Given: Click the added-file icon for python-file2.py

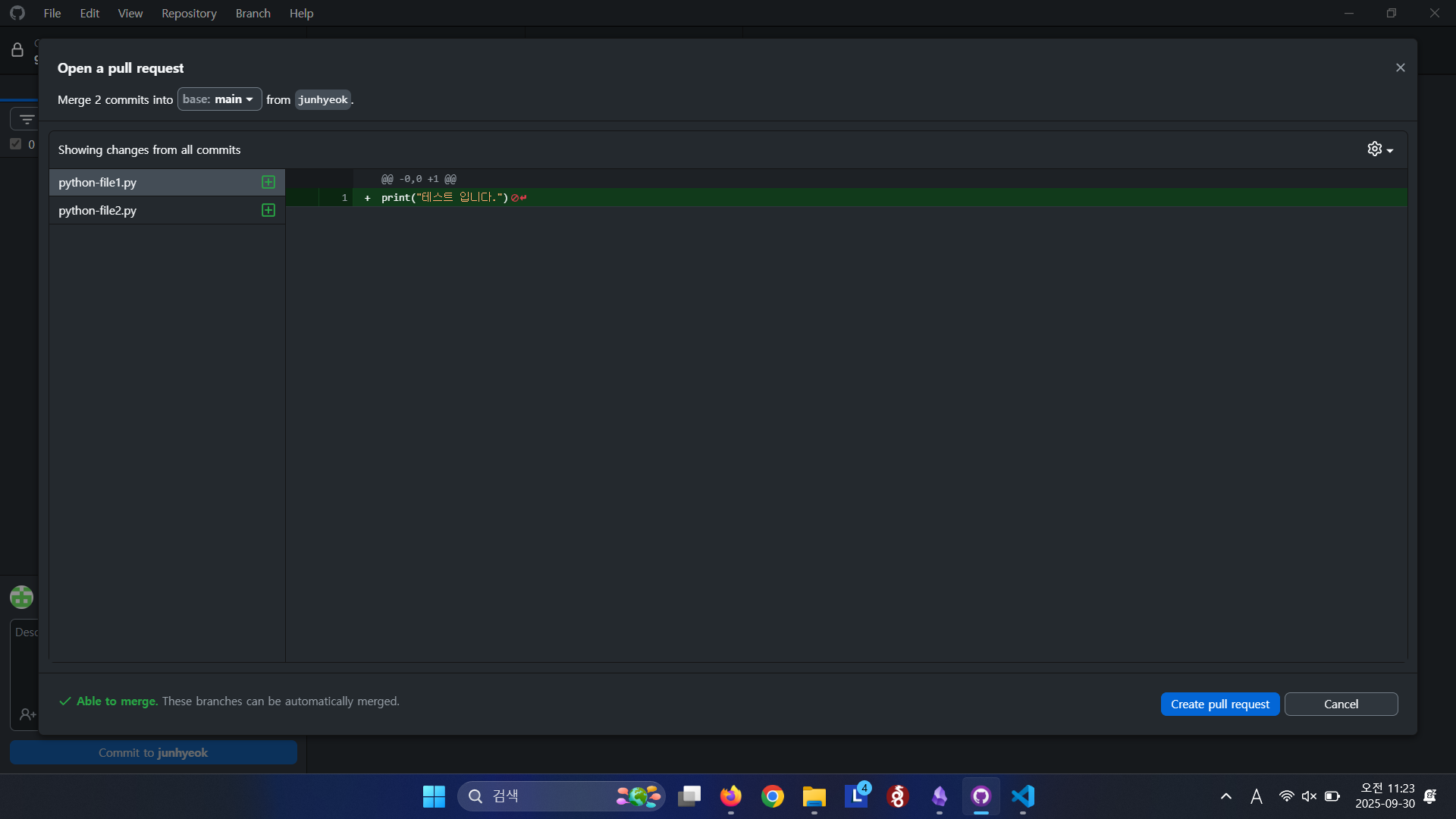Looking at the screenshot, I should (x=268, y=210).
